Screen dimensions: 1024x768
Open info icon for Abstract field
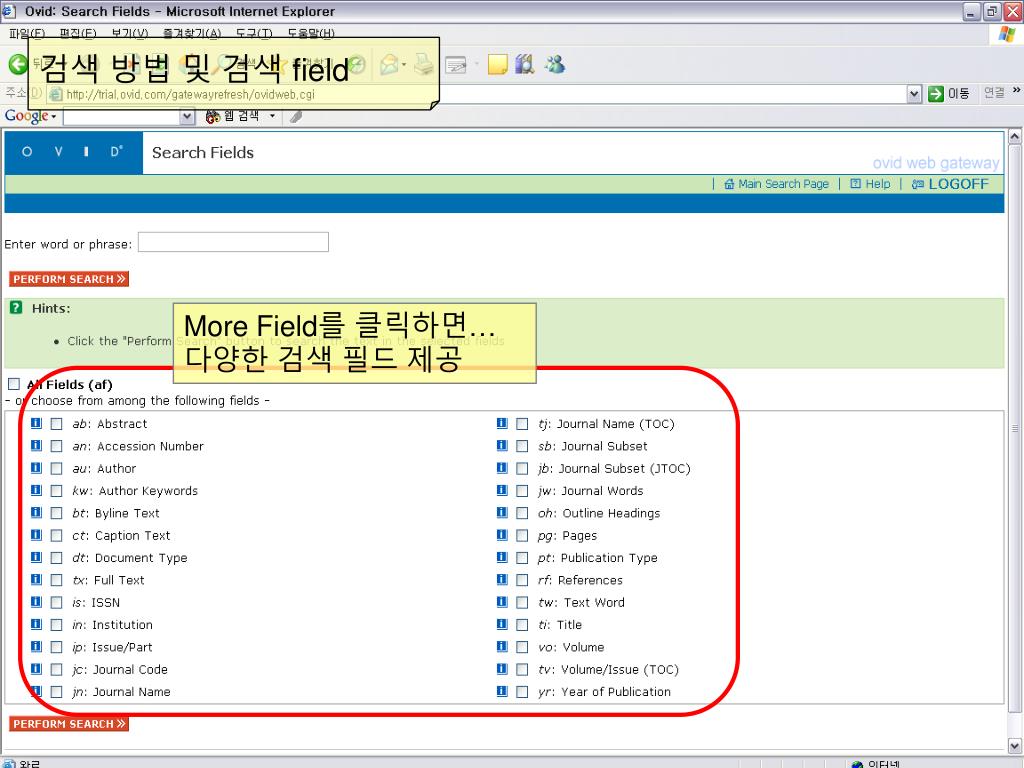coord(37,423)
